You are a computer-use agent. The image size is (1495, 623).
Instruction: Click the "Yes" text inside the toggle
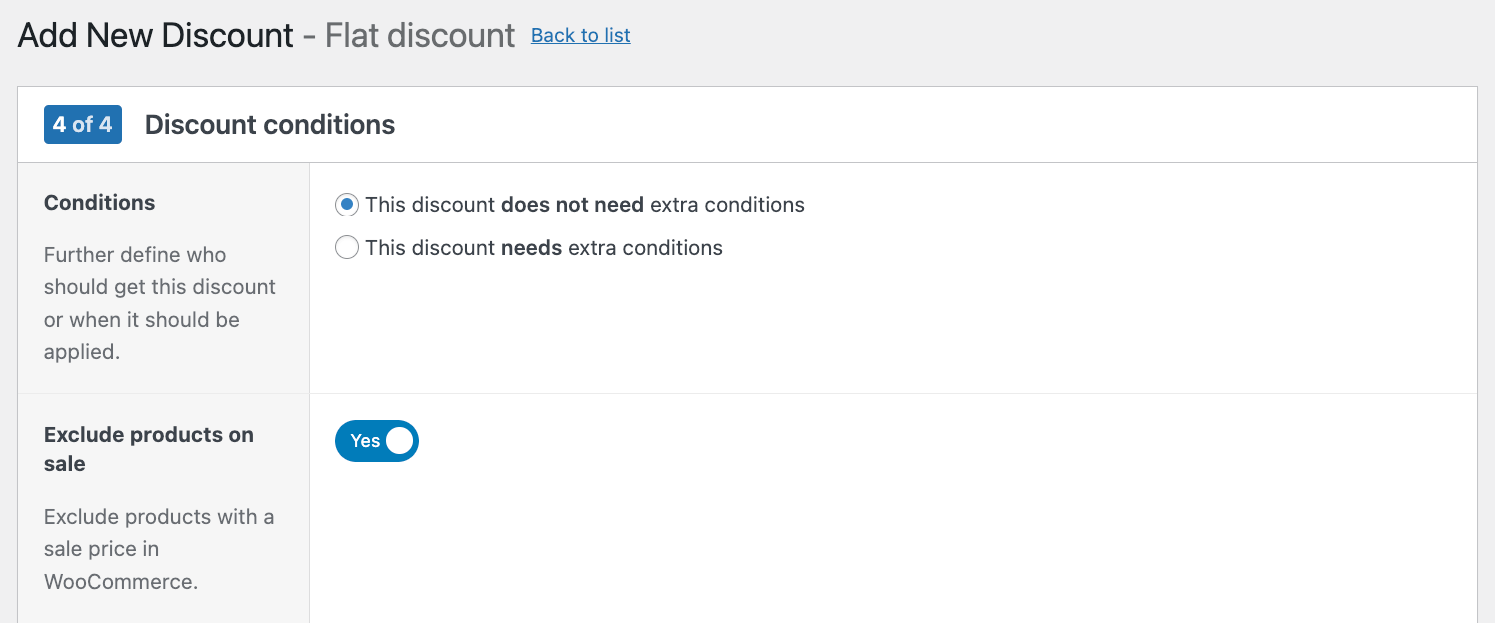click(365, 441)
